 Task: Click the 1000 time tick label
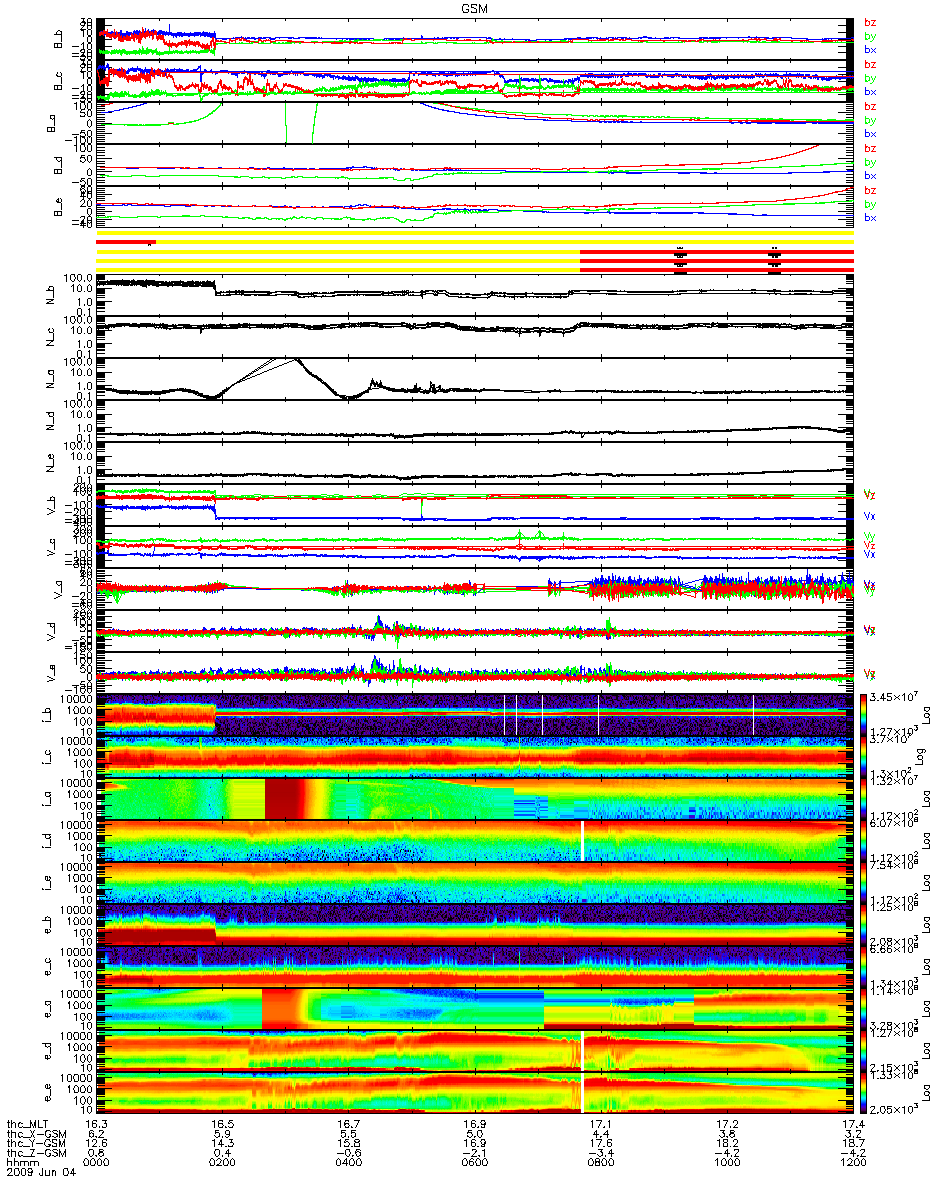727,1164
